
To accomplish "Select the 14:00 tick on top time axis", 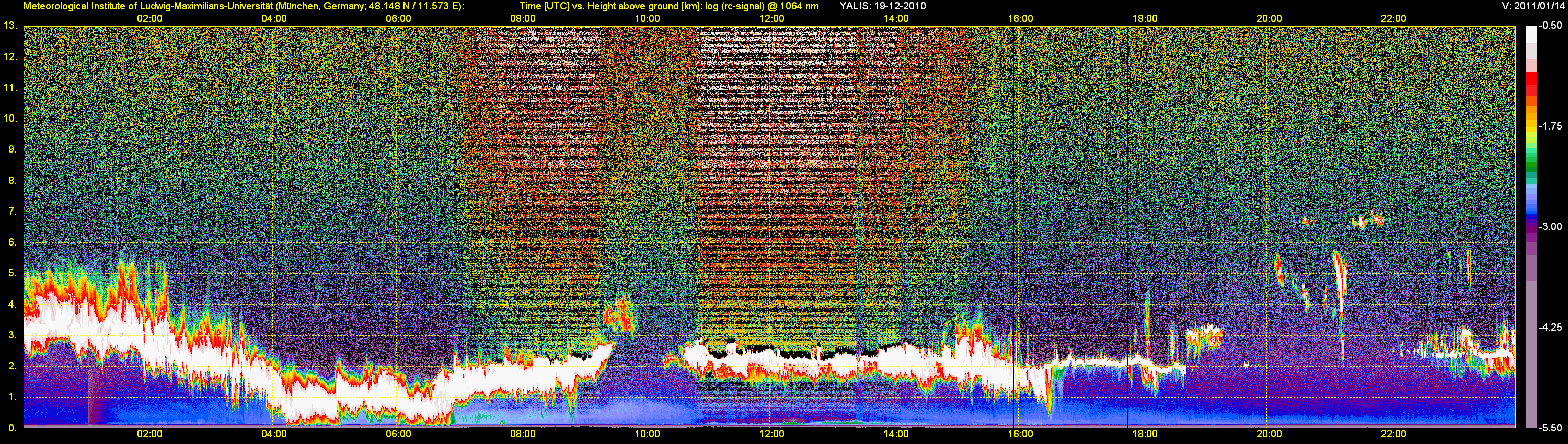I will [896, 19].
